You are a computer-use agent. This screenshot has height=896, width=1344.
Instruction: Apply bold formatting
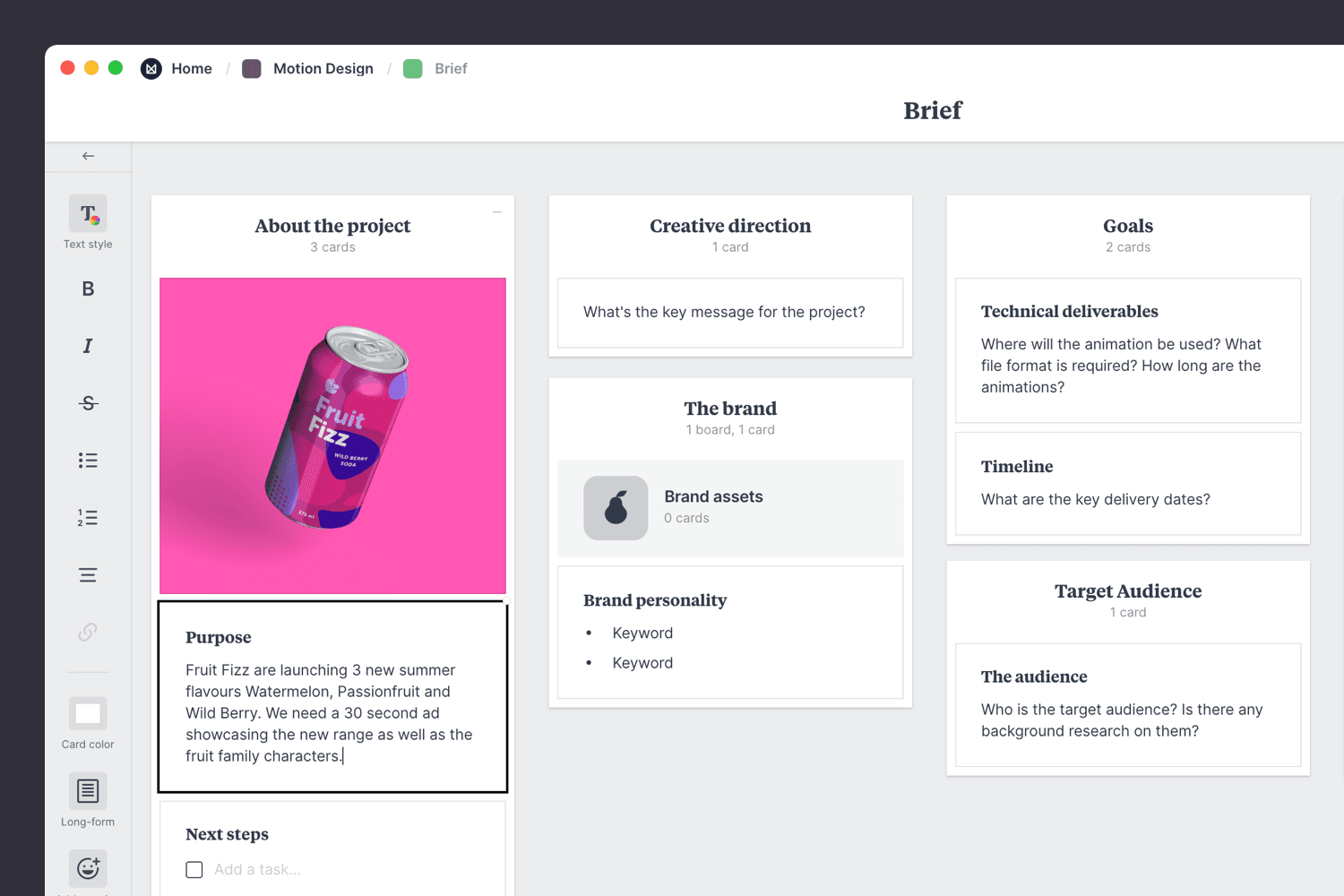(87, 288)
